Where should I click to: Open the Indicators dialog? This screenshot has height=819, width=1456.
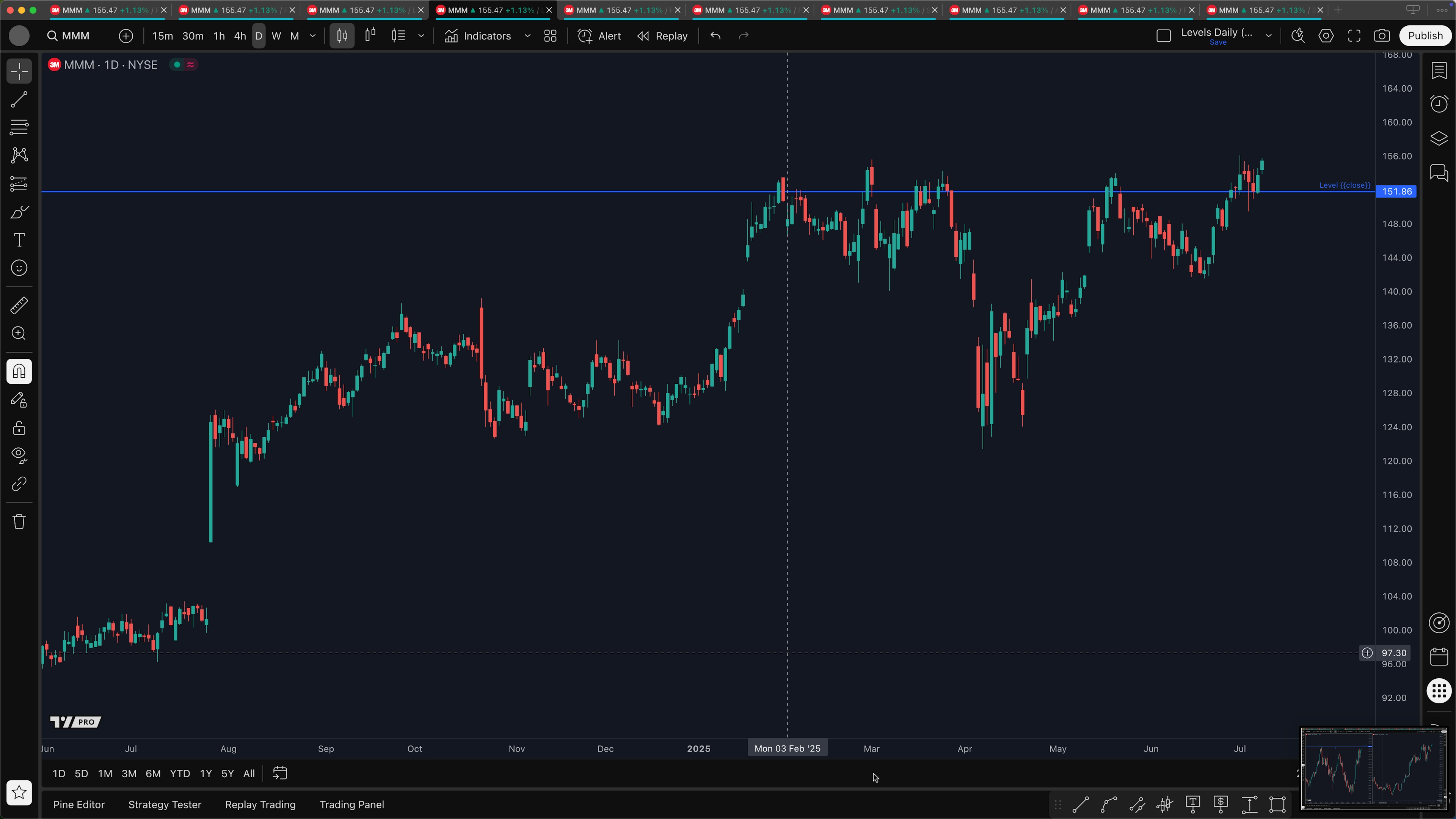pos(478,36)
